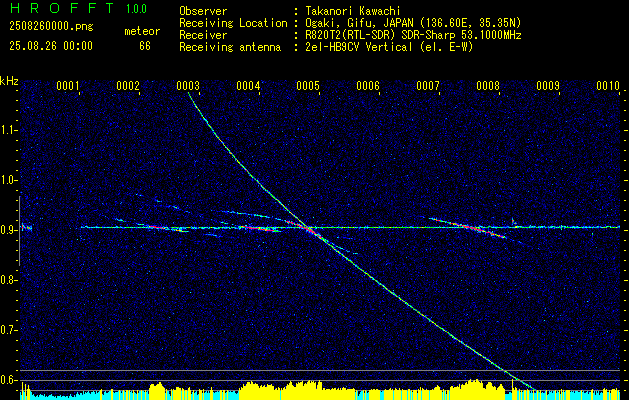Click the timestamp 25.08.26 00:00
The image size is (629, 400).
[x=51, y=46]
